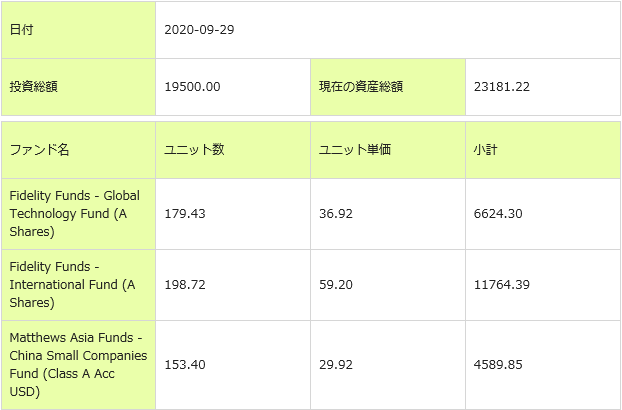Screen dimensions: 622x410
Task: Click the subtotal 6624.30
Action: point(498,214)
